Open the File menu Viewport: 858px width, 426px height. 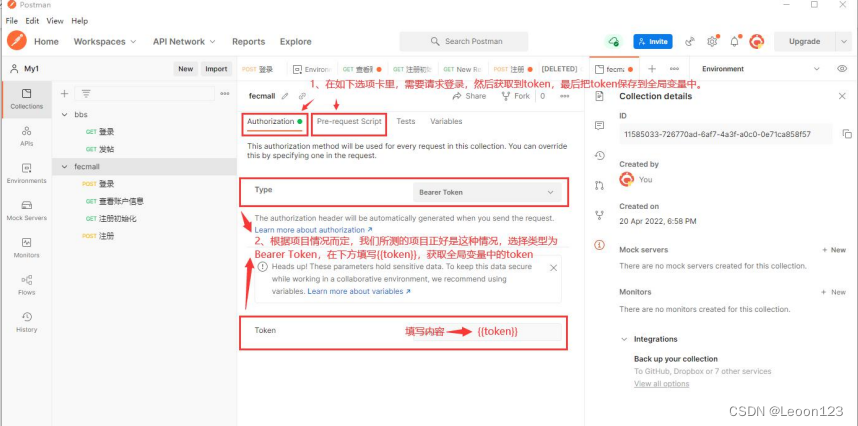tap(11, 21)
